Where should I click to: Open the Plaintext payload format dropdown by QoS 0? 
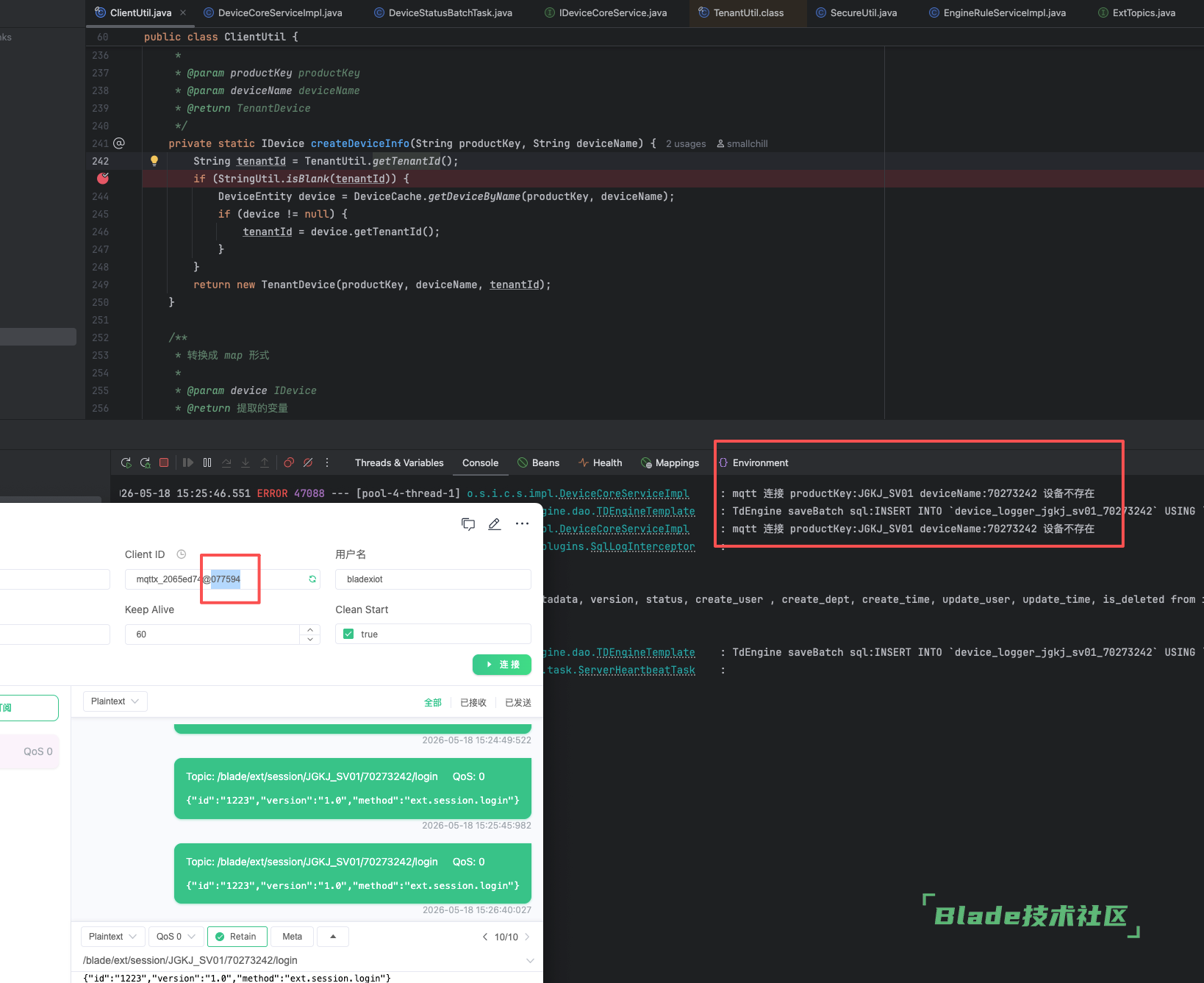pos(112,937)
